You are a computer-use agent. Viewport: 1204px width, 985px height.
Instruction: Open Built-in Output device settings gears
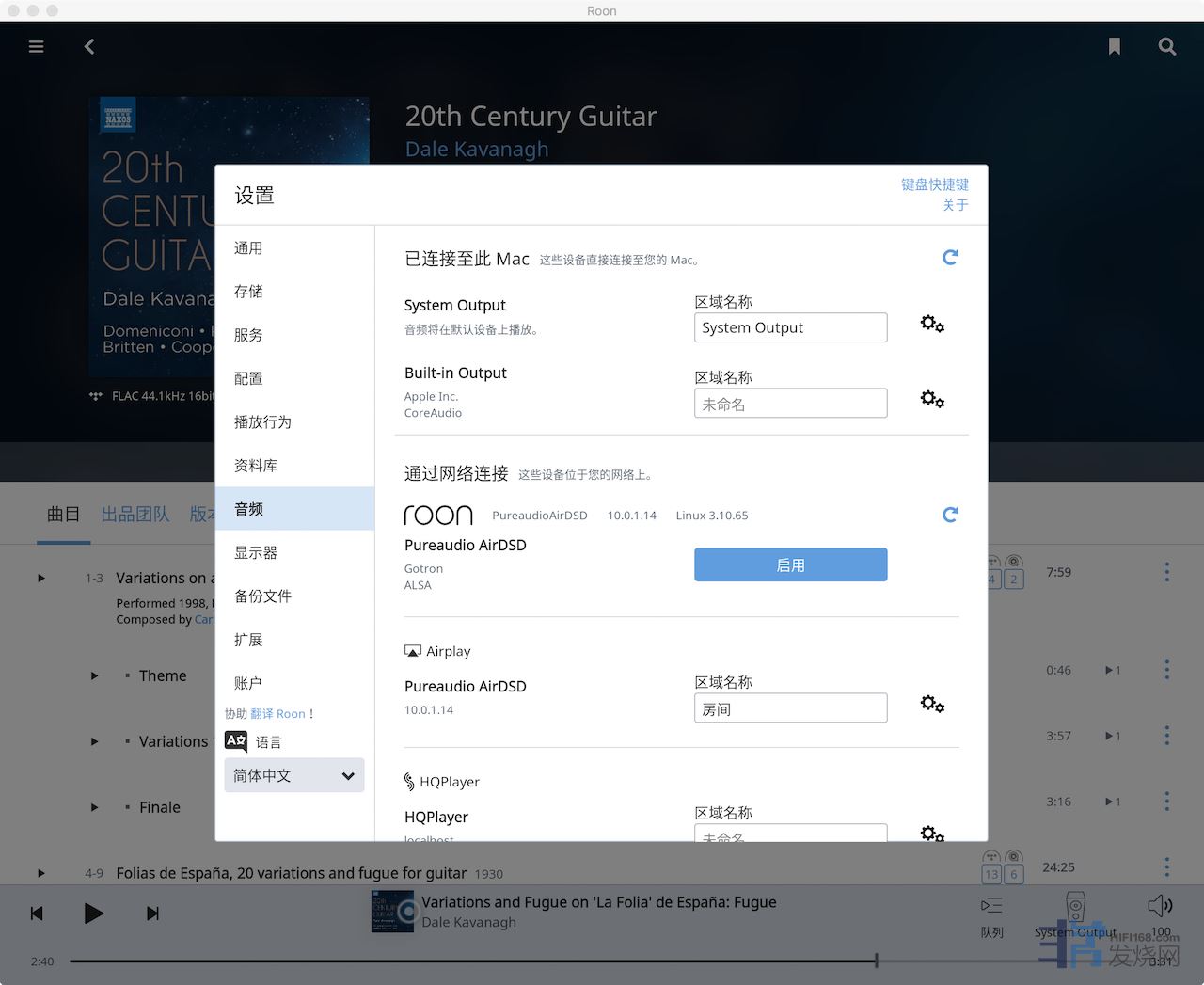point(932,400)
